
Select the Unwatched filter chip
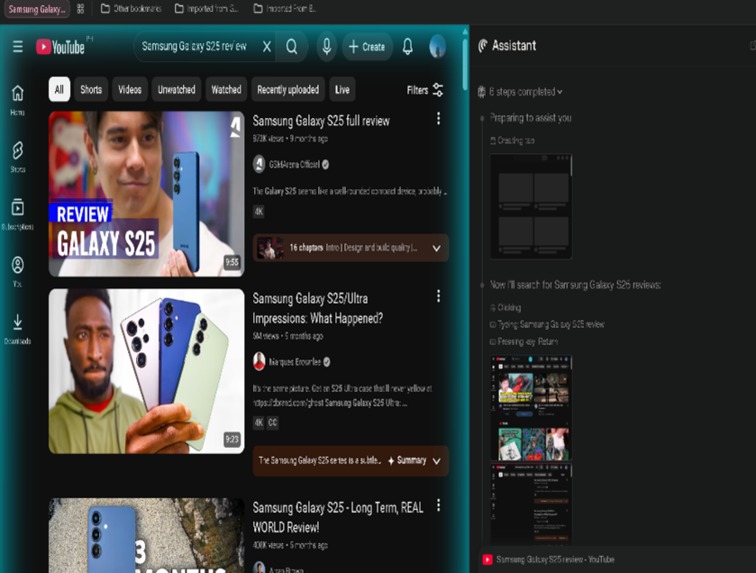tap(176, 89)
